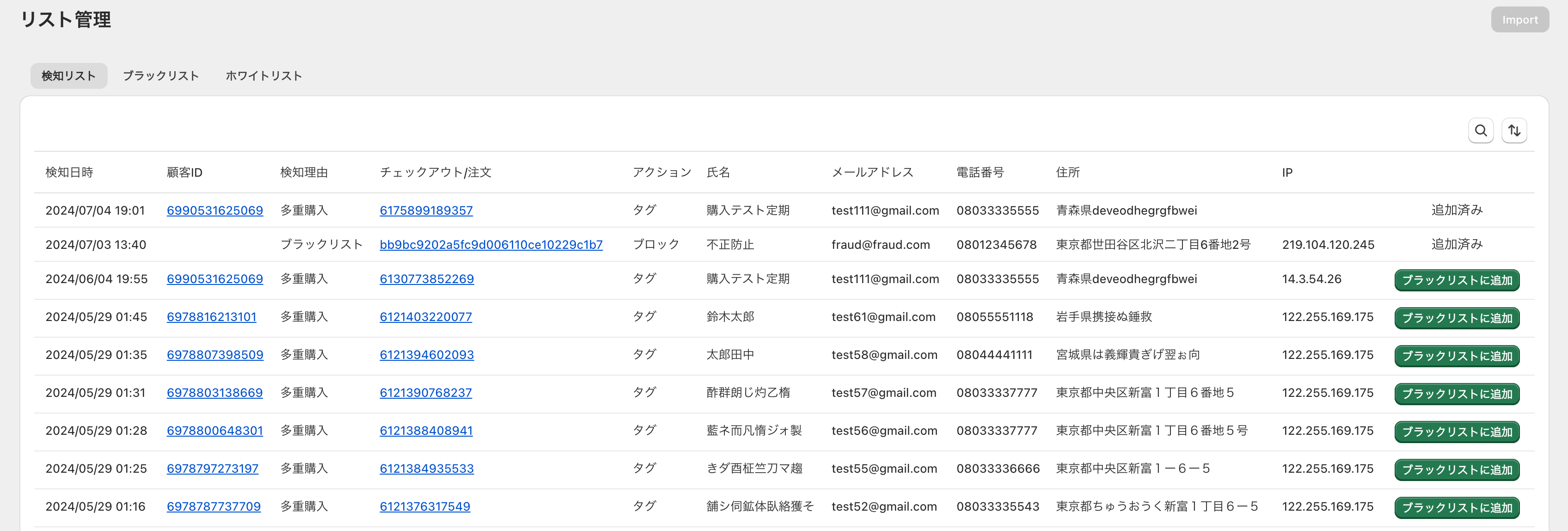Viewport: 1568px width, 531px height.
Task: Open order link 6121394602093
Action: [427, 354]
